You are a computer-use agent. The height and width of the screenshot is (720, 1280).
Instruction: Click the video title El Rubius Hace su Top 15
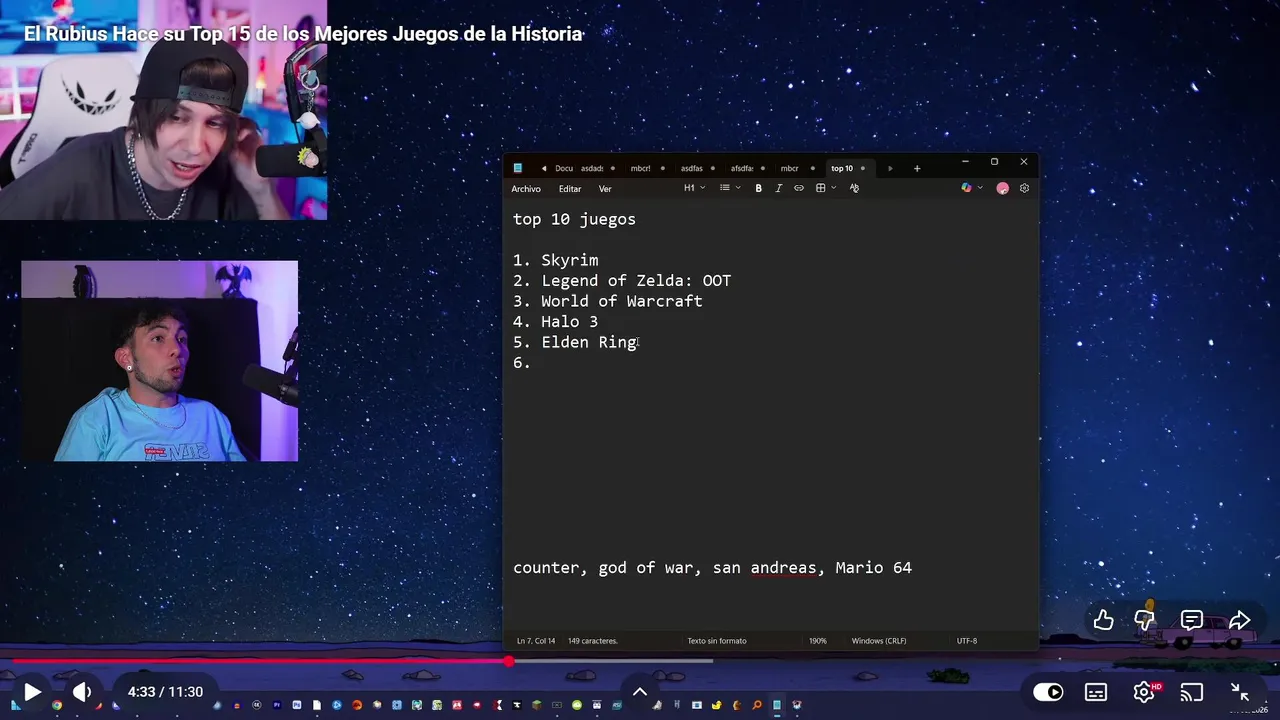303,34
